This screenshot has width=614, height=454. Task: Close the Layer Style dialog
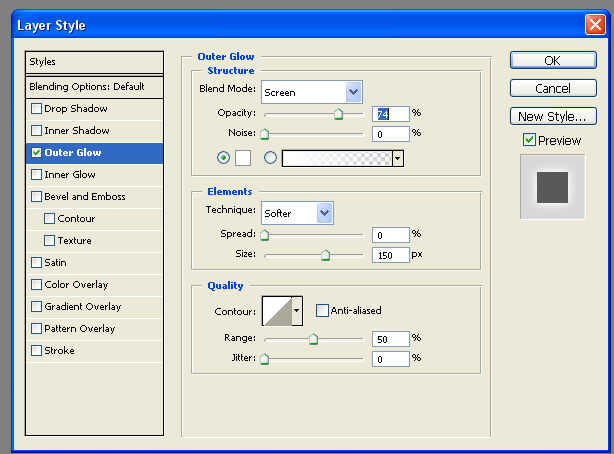(594, 25)
